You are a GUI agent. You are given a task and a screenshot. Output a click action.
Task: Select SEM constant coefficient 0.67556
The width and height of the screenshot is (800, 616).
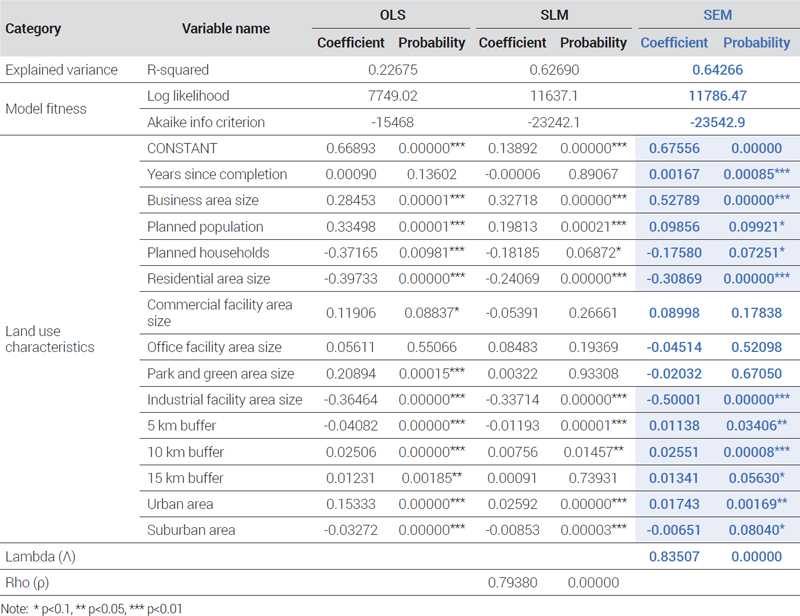point(674,149)
